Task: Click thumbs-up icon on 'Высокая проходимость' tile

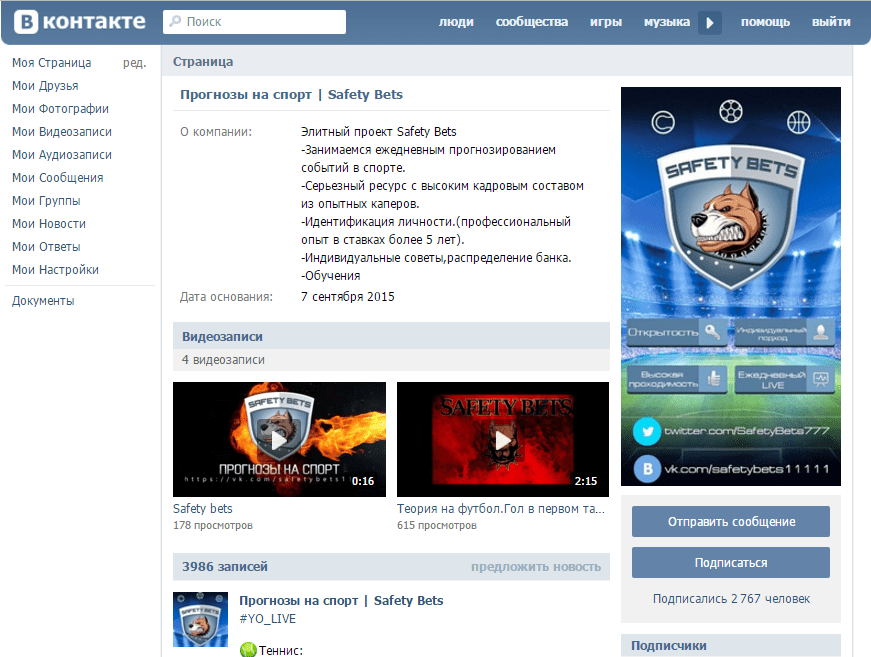Action: [x=714, y=379]
